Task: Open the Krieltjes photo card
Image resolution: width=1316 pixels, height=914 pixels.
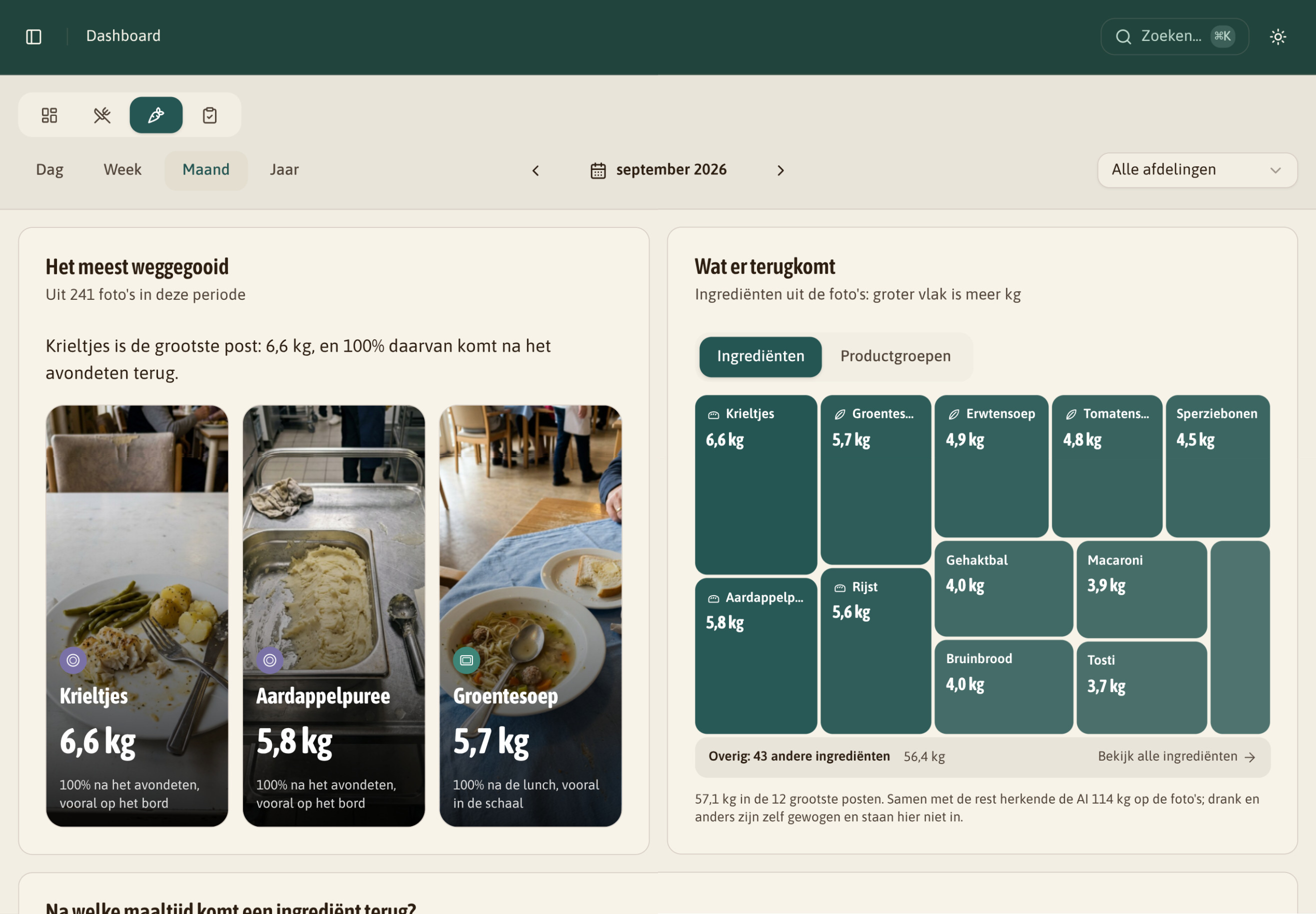Action: point(137,616)
